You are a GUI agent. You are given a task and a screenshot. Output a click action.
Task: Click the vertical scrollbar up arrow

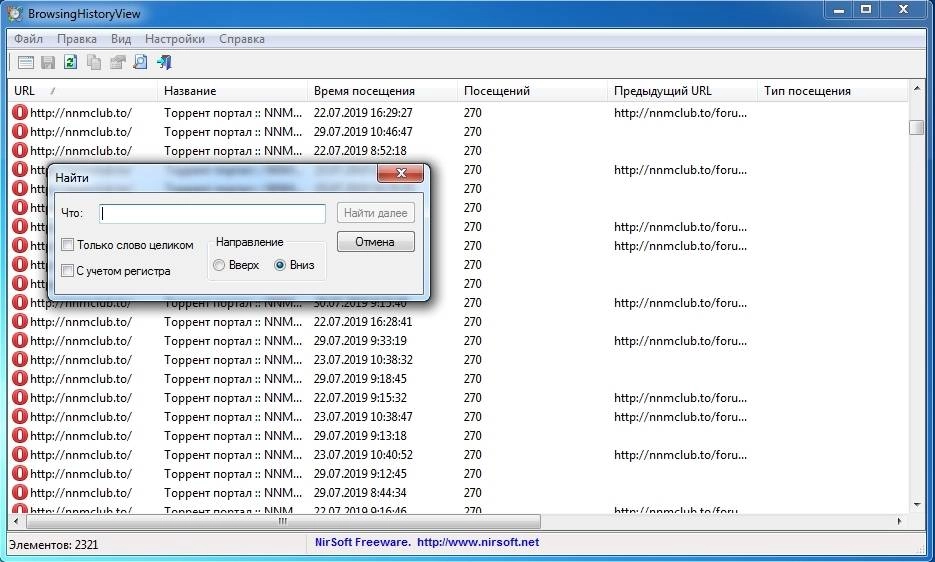pyautogui.click(x=917, y=89)
